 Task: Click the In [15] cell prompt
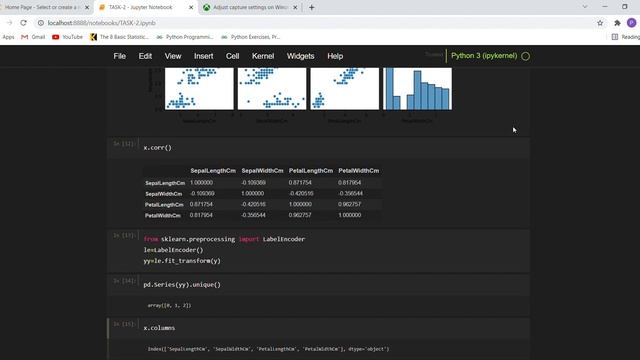coord(124,324)
